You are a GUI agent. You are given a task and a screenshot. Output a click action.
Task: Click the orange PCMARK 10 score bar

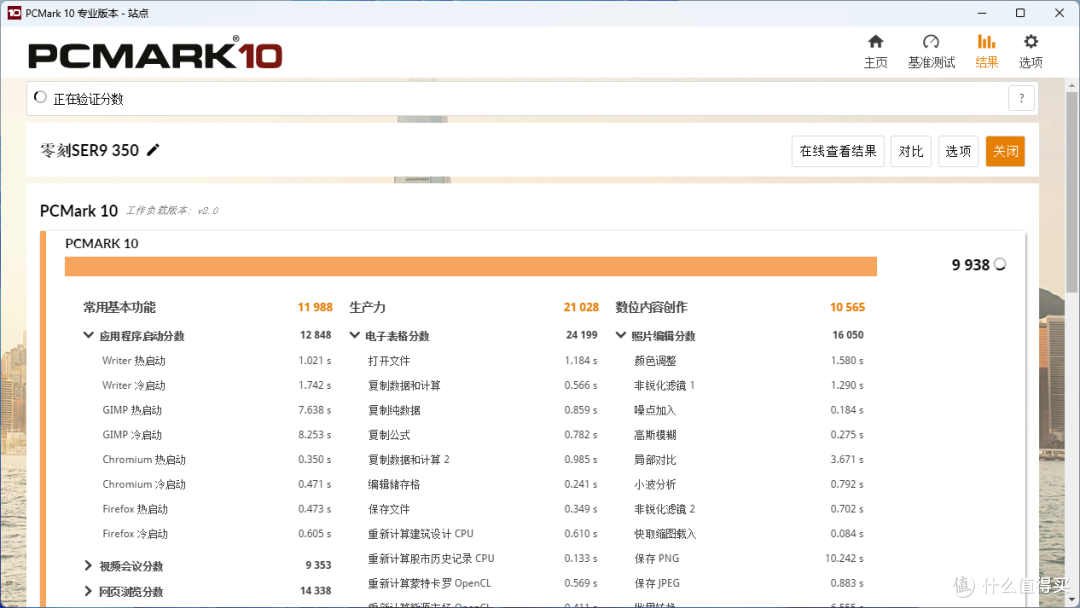[x=470, y=266]
